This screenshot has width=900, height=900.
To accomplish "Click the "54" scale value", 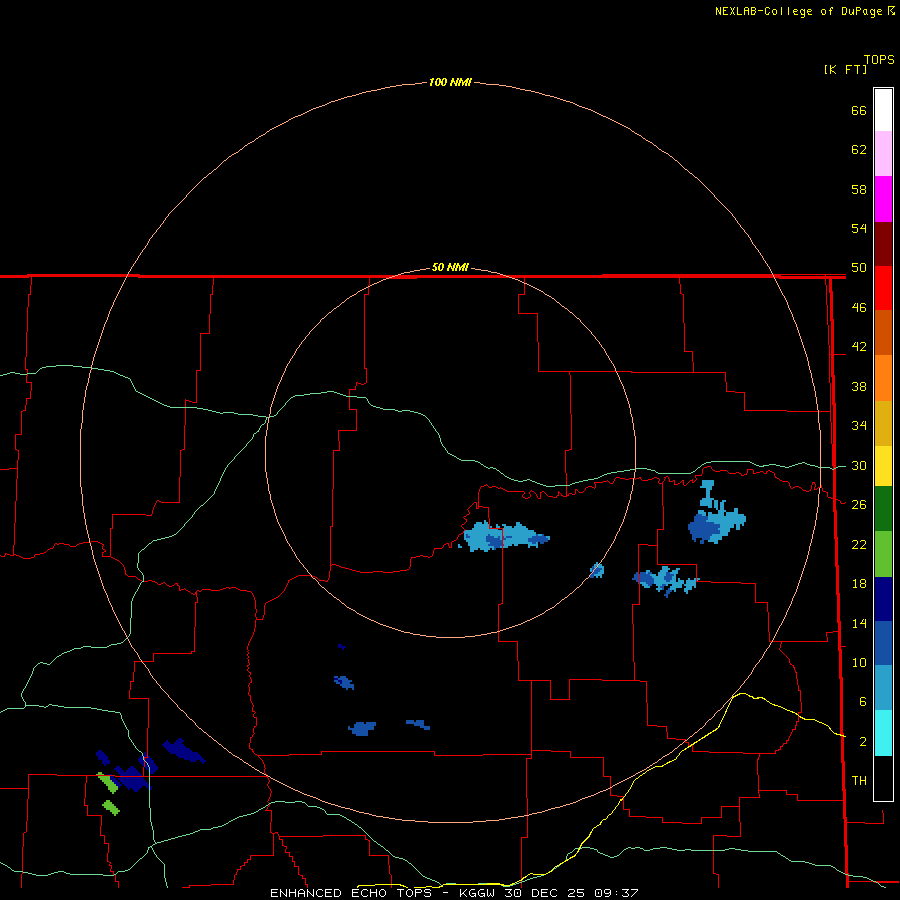I will pos(859,228).
